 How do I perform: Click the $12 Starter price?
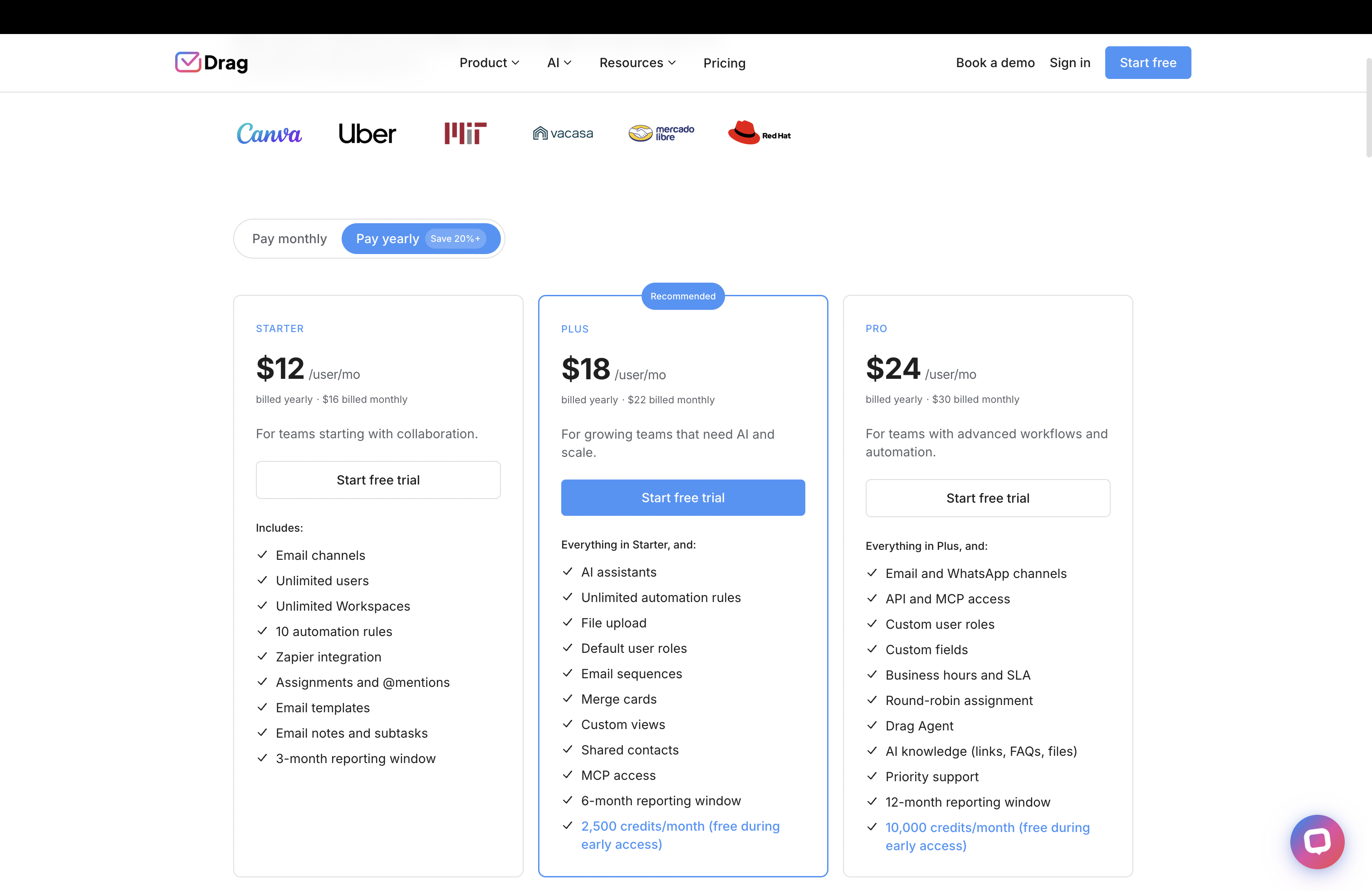click(x=280, y=368)
